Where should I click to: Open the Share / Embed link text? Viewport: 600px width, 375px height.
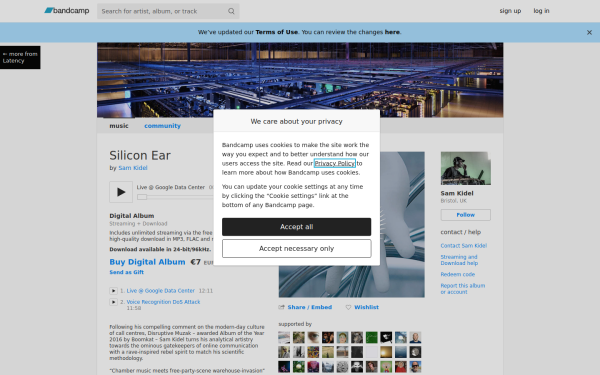pos(310,307)
